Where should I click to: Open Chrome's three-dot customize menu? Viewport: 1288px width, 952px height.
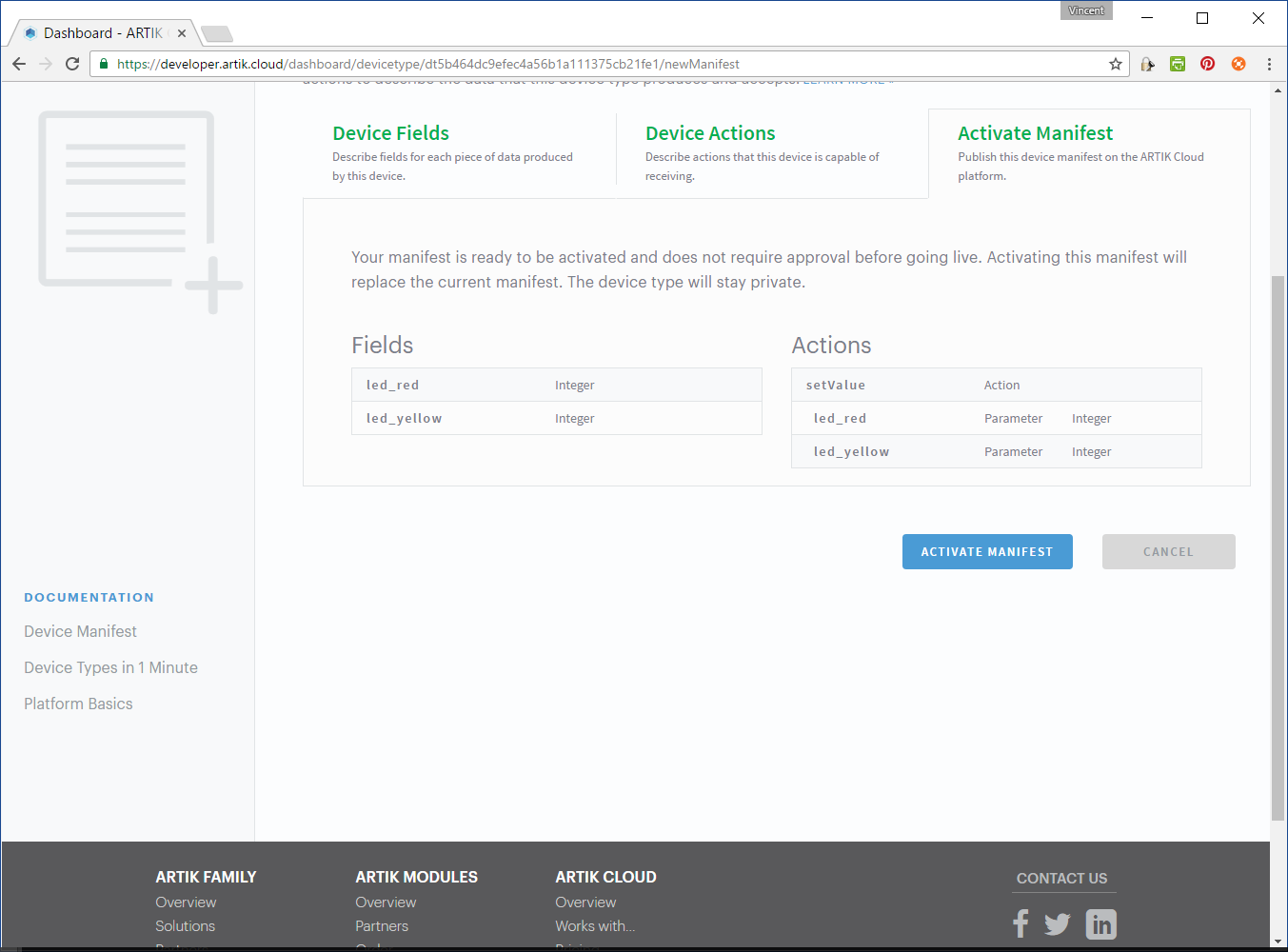coord(1268,63)
